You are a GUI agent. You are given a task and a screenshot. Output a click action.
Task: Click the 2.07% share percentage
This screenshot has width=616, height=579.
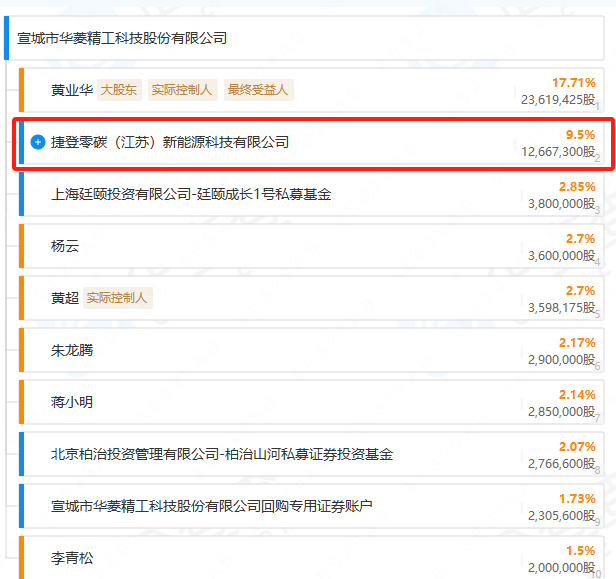[577, 447]
